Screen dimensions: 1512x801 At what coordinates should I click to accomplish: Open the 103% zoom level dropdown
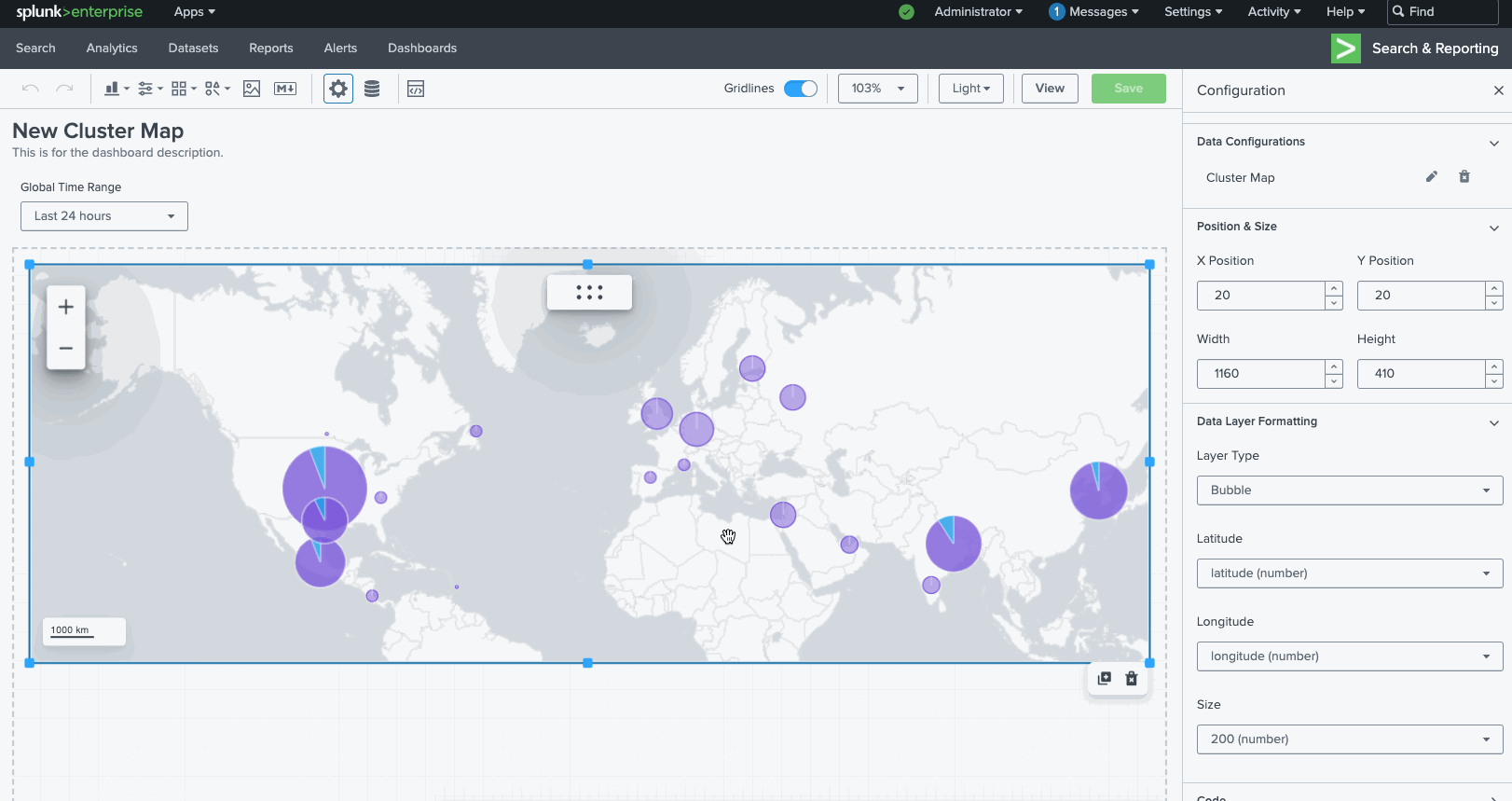point(877,89)
